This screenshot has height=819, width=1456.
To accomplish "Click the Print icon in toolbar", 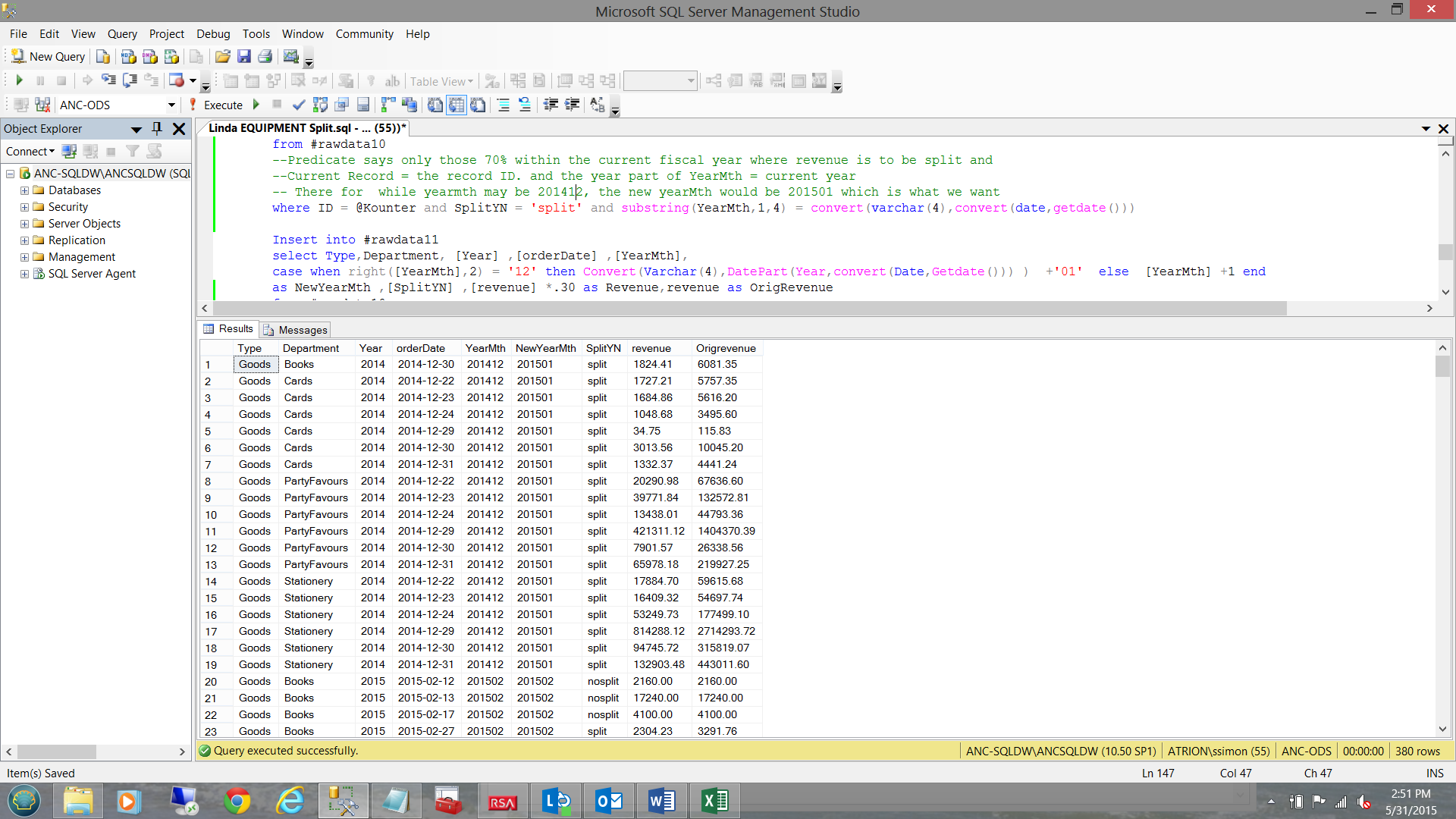I will pos(265,57).
